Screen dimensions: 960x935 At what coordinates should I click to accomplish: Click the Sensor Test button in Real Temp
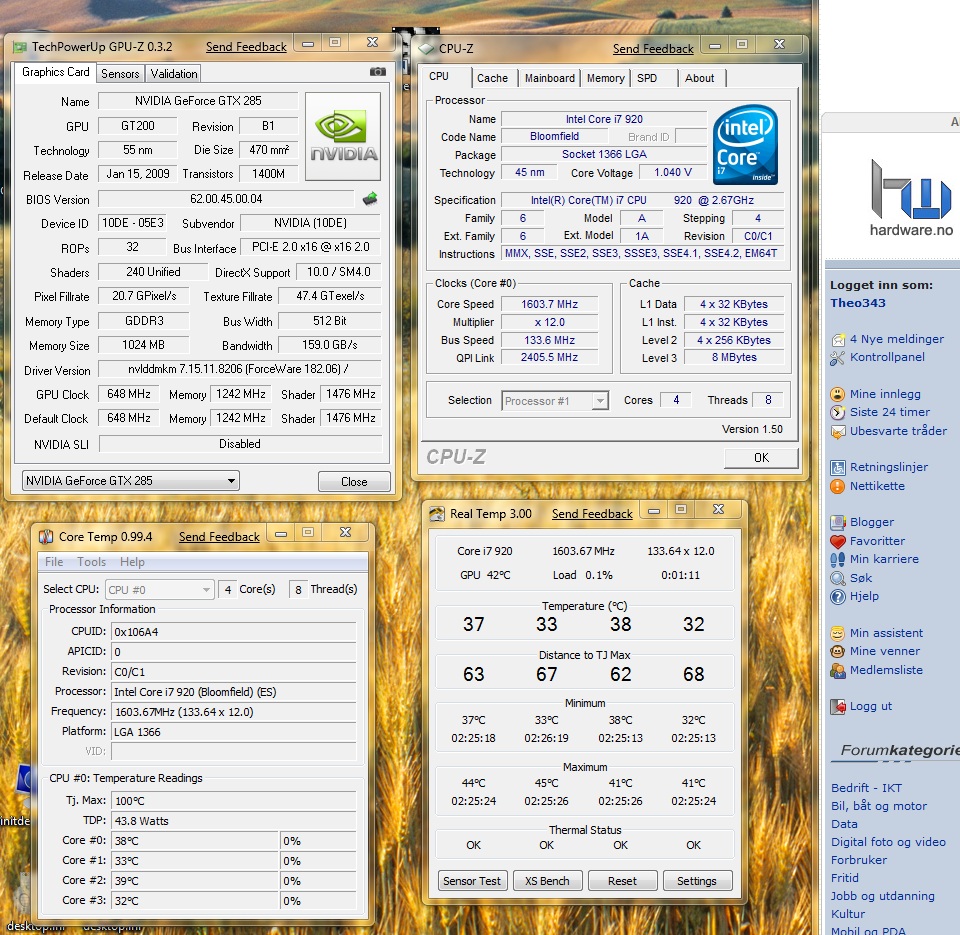pos(472,881)
